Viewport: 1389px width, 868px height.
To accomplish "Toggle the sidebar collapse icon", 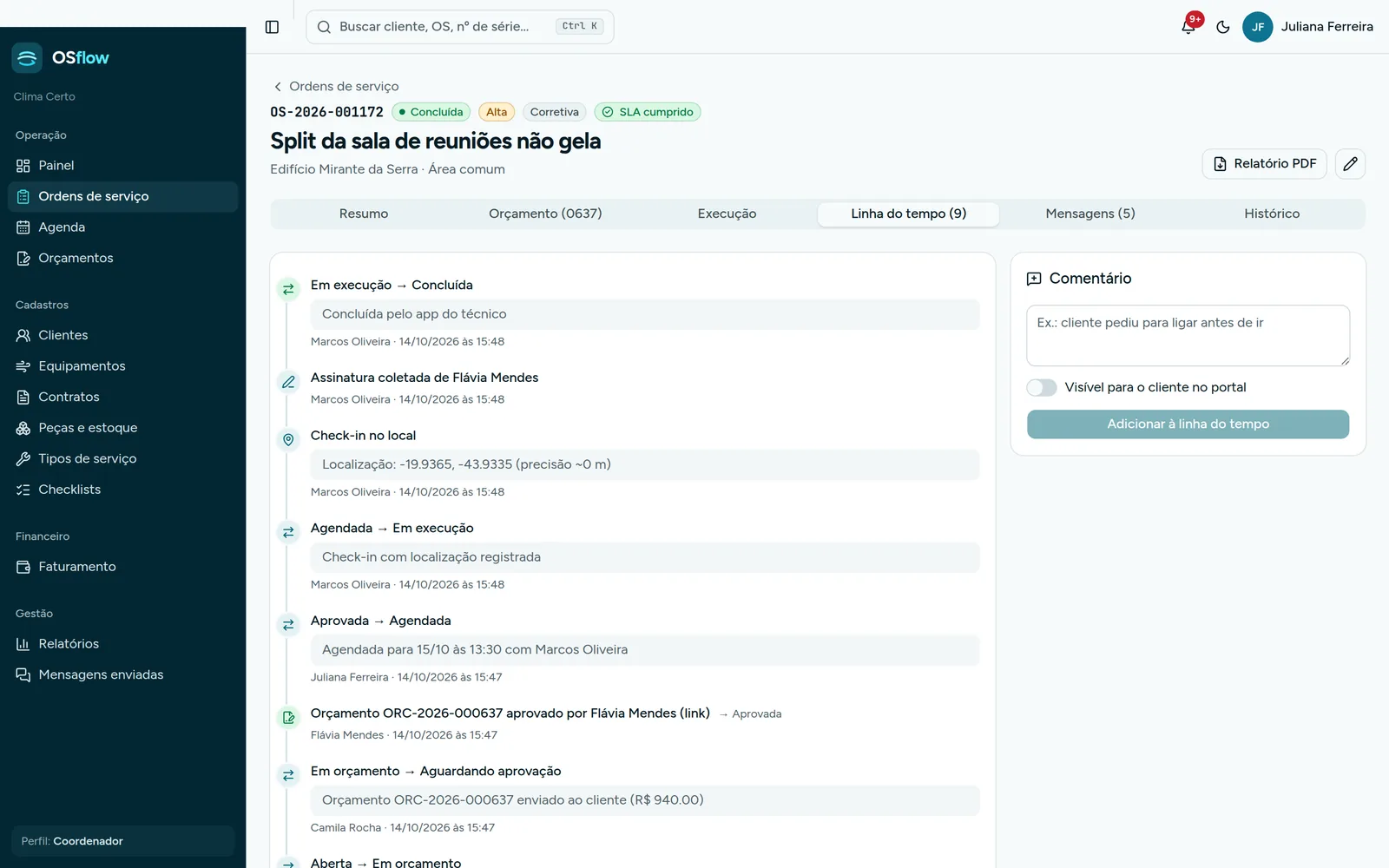I will pos(272,27).
